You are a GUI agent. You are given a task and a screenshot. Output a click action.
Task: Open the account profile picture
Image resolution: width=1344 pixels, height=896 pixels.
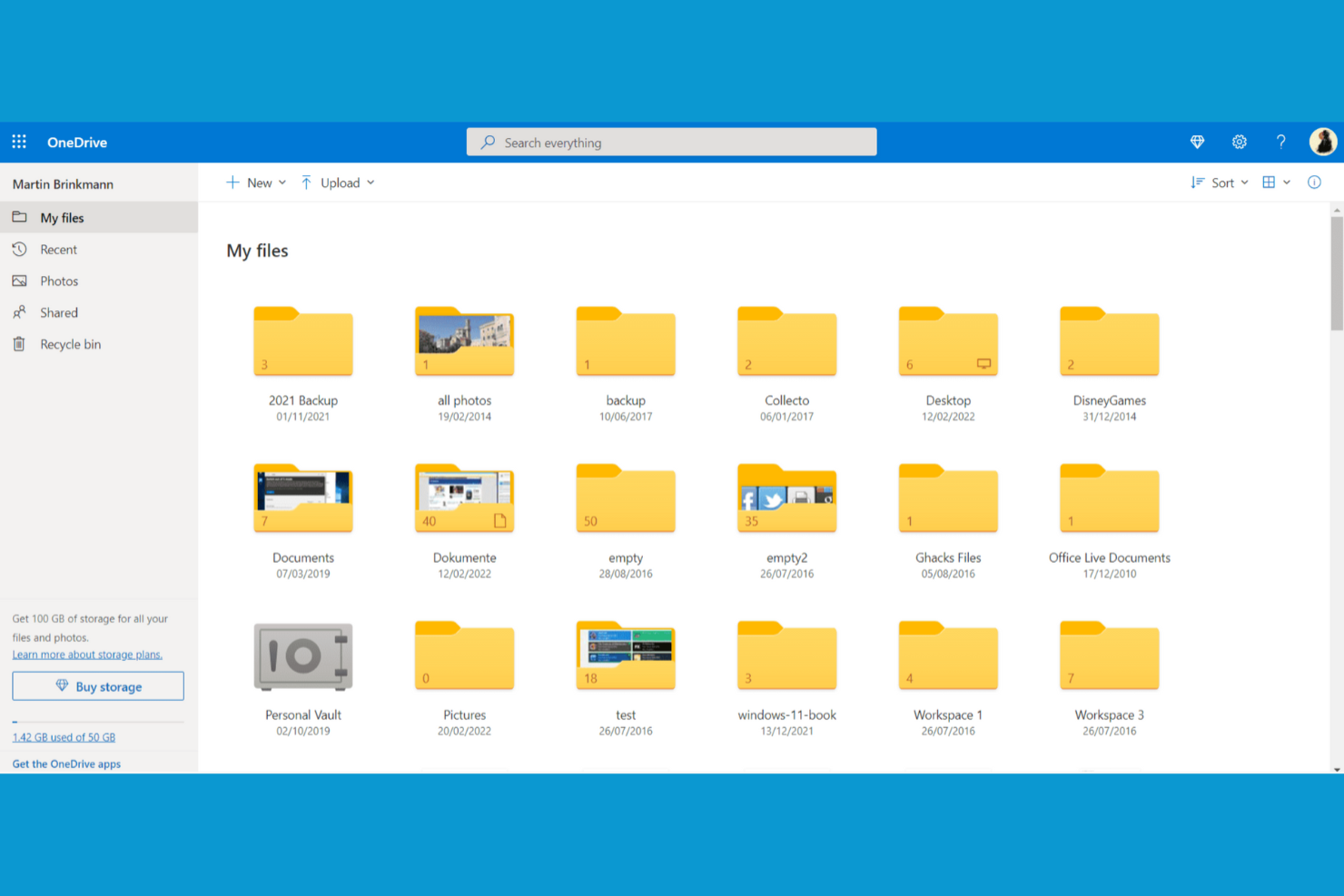pyautogui.click(x=1322, y=142)
